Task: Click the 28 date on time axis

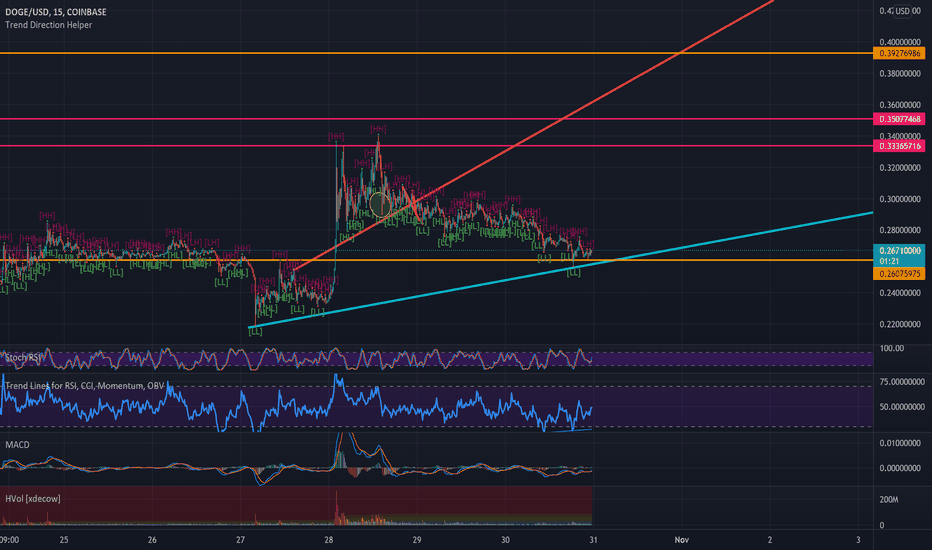Action: [x=329, y=540]
